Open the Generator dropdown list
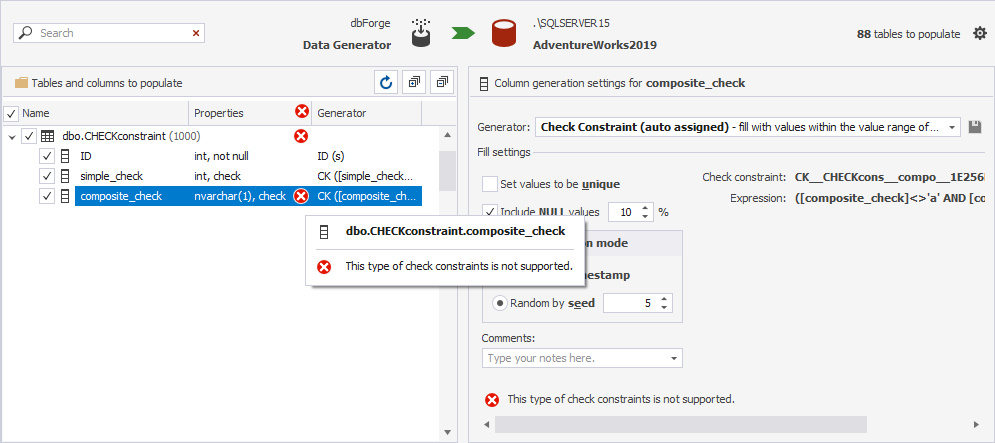This screenshot has height=443, width=995. pos(952,128)
